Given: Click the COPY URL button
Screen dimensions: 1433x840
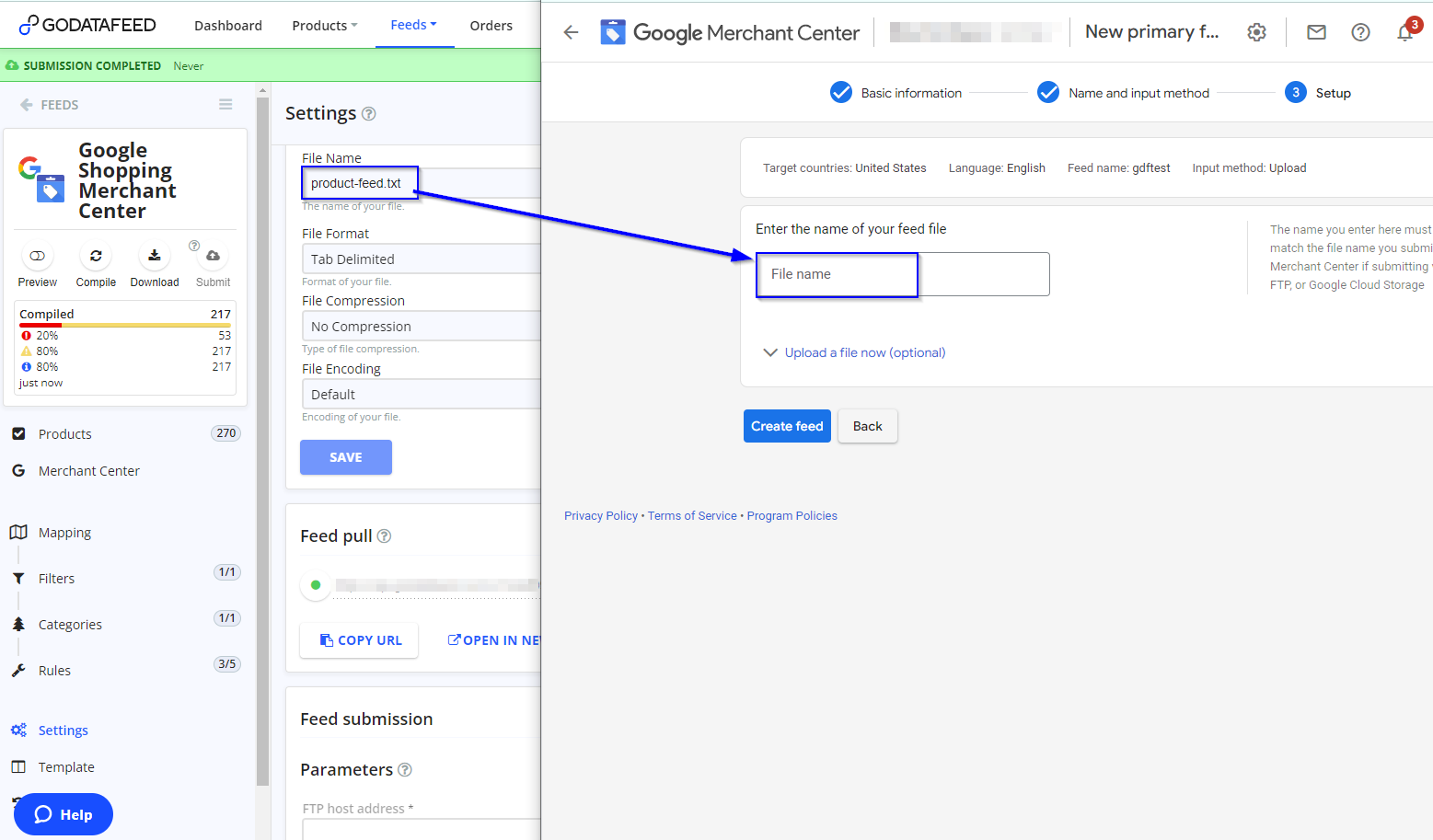Looking at the screenshot, I should 359,640.
